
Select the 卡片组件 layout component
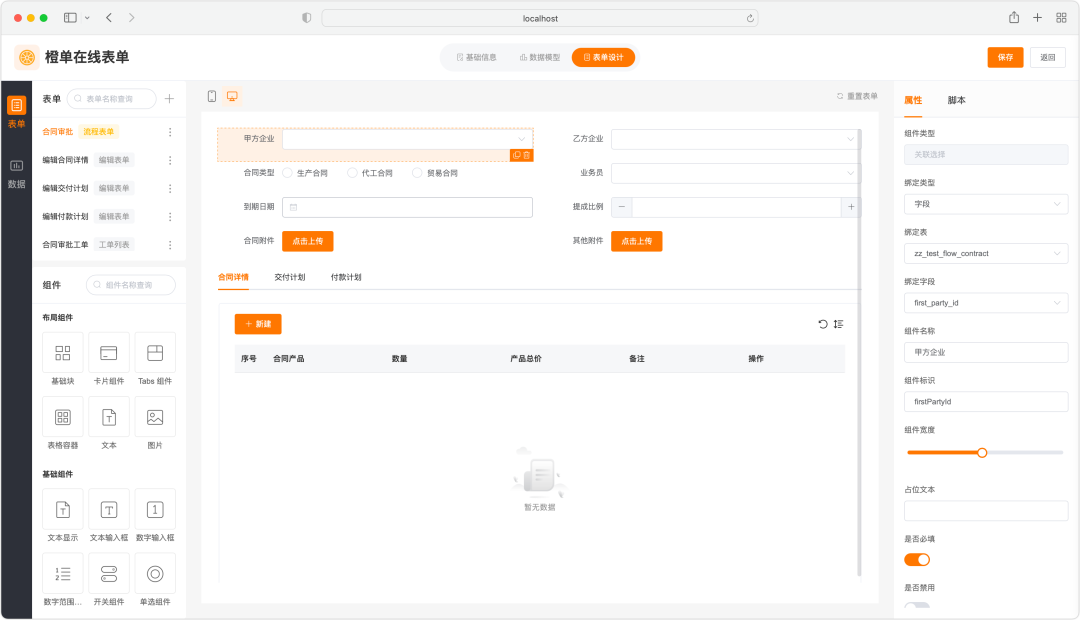(109, 359)
